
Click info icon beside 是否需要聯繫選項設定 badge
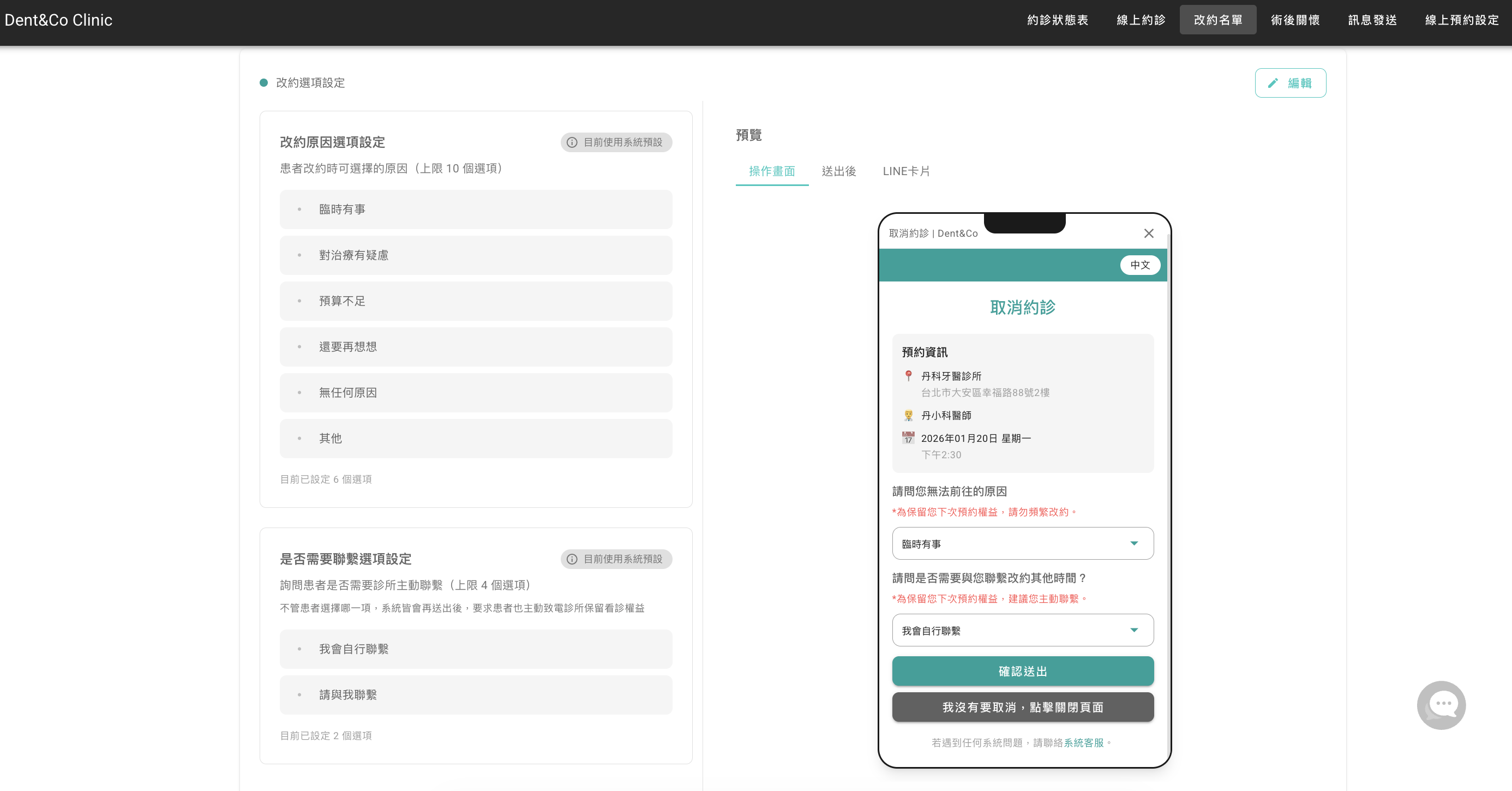[x=572, y=559]
